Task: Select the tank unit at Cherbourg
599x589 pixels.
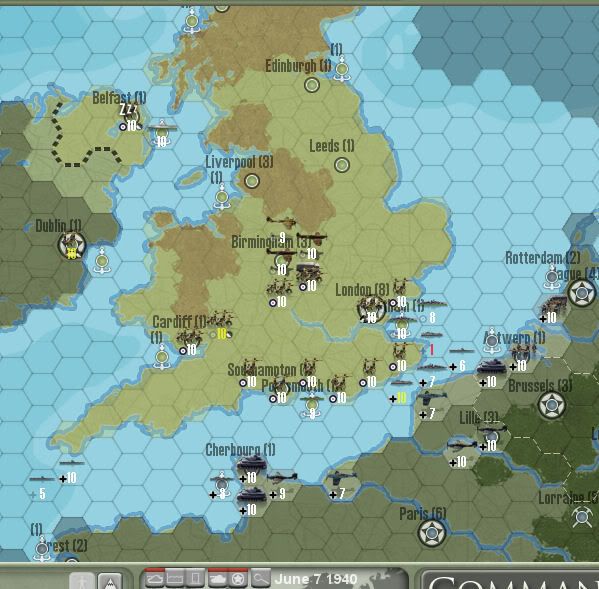Action: (251, 464)
